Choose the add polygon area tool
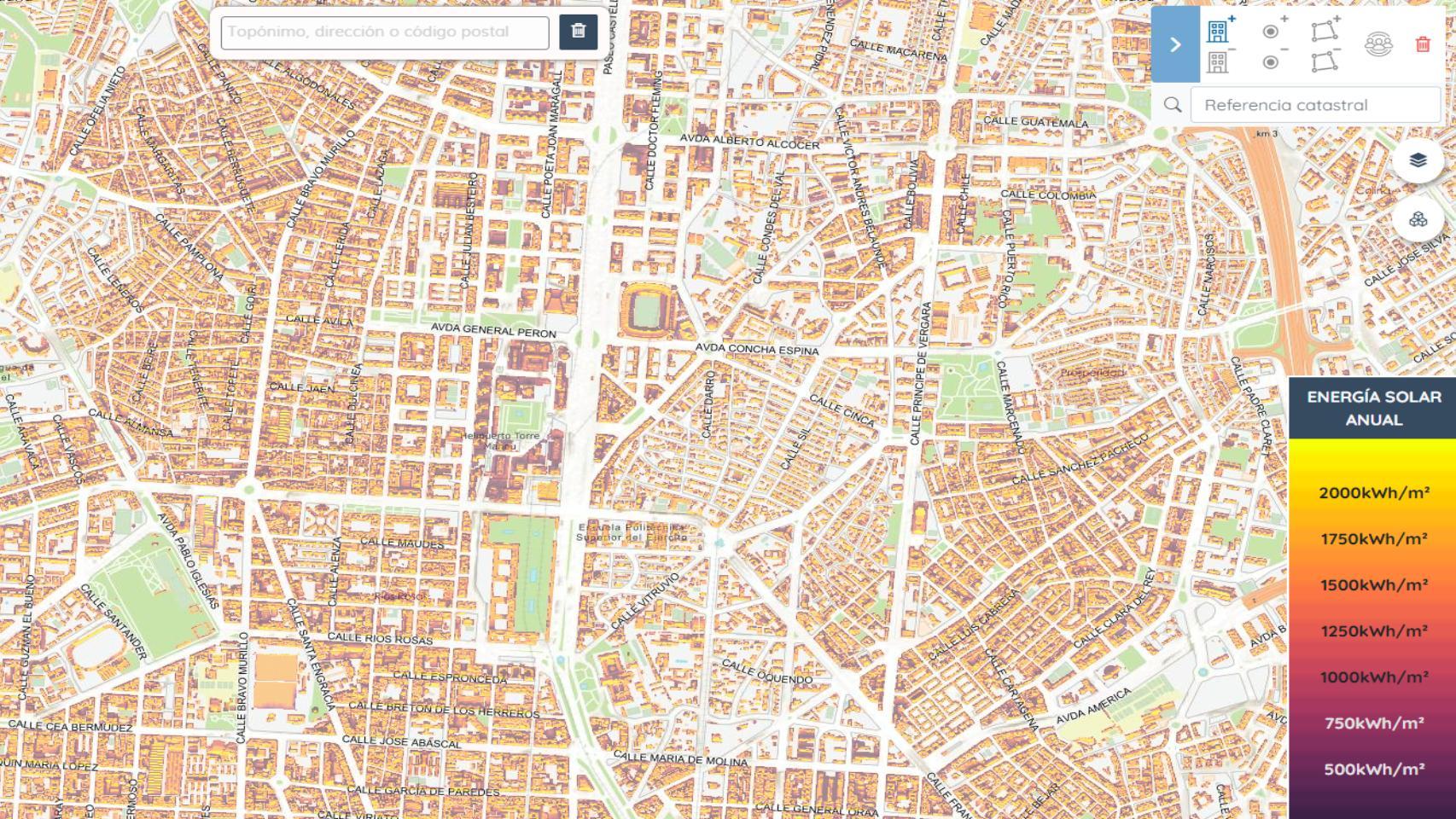 [1324, 30]
